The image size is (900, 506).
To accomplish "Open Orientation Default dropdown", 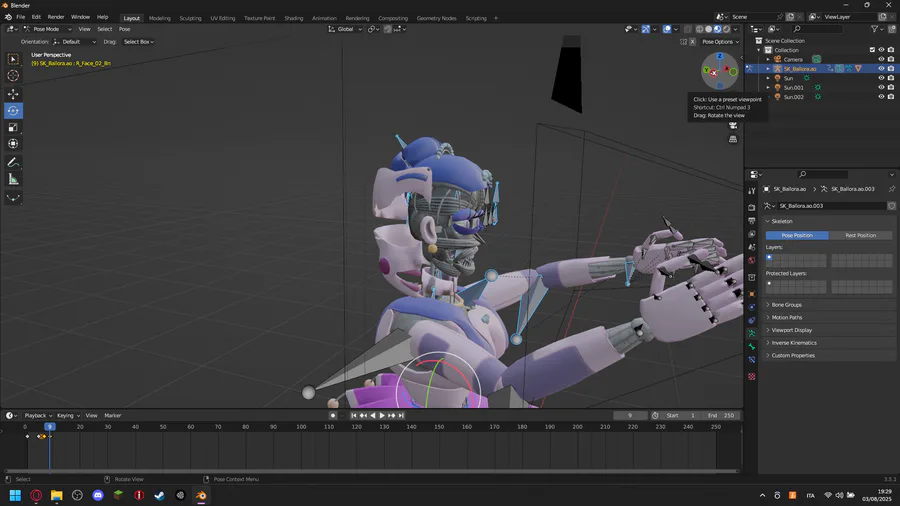I will click(75, 42).
